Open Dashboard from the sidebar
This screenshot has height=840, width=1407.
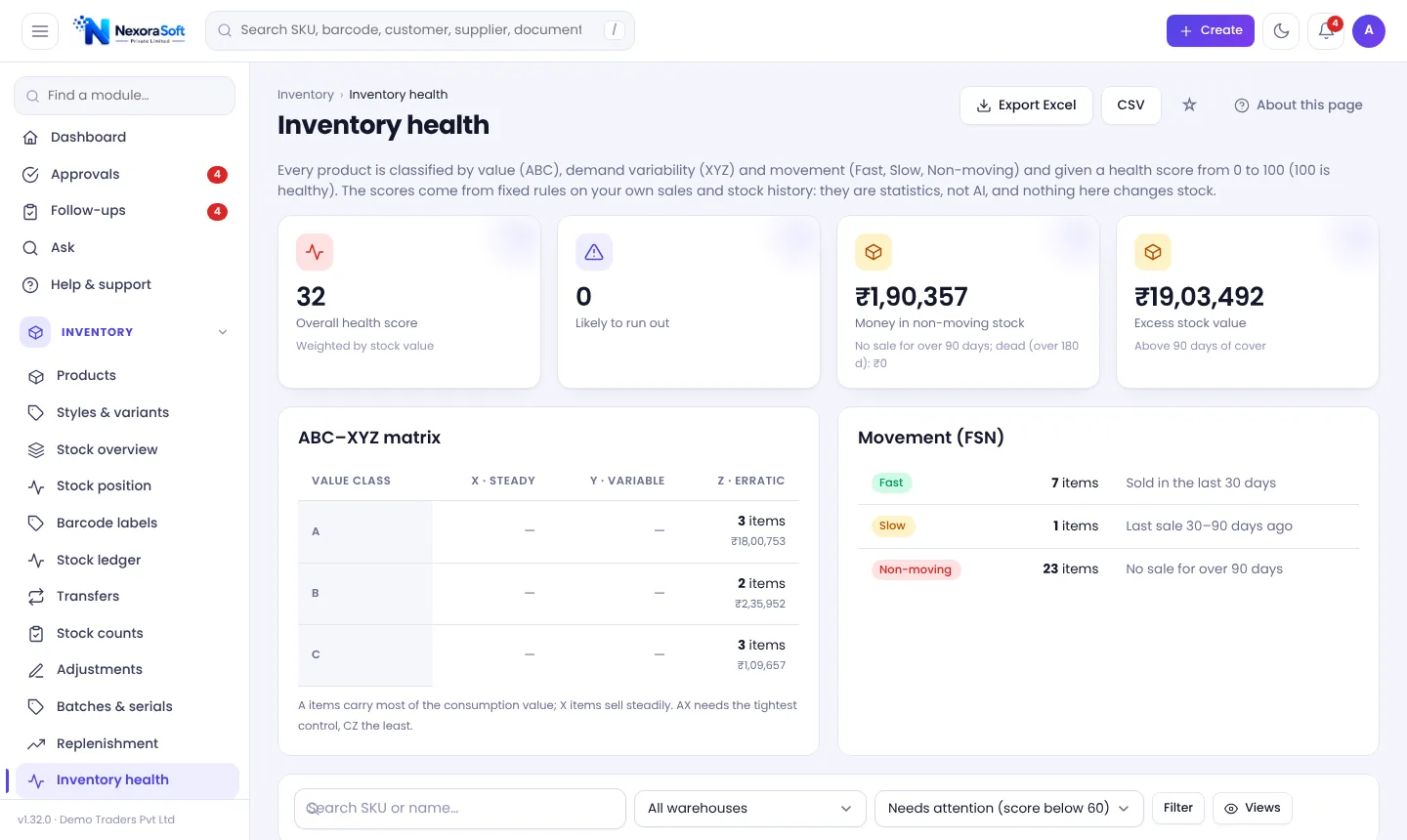[x=125, y=138]
